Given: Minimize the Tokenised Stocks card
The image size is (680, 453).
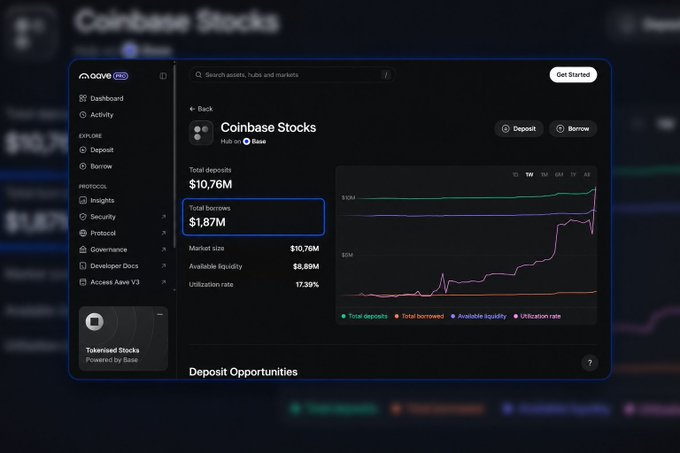Looking at the screenshot, I should pos(160,314).
